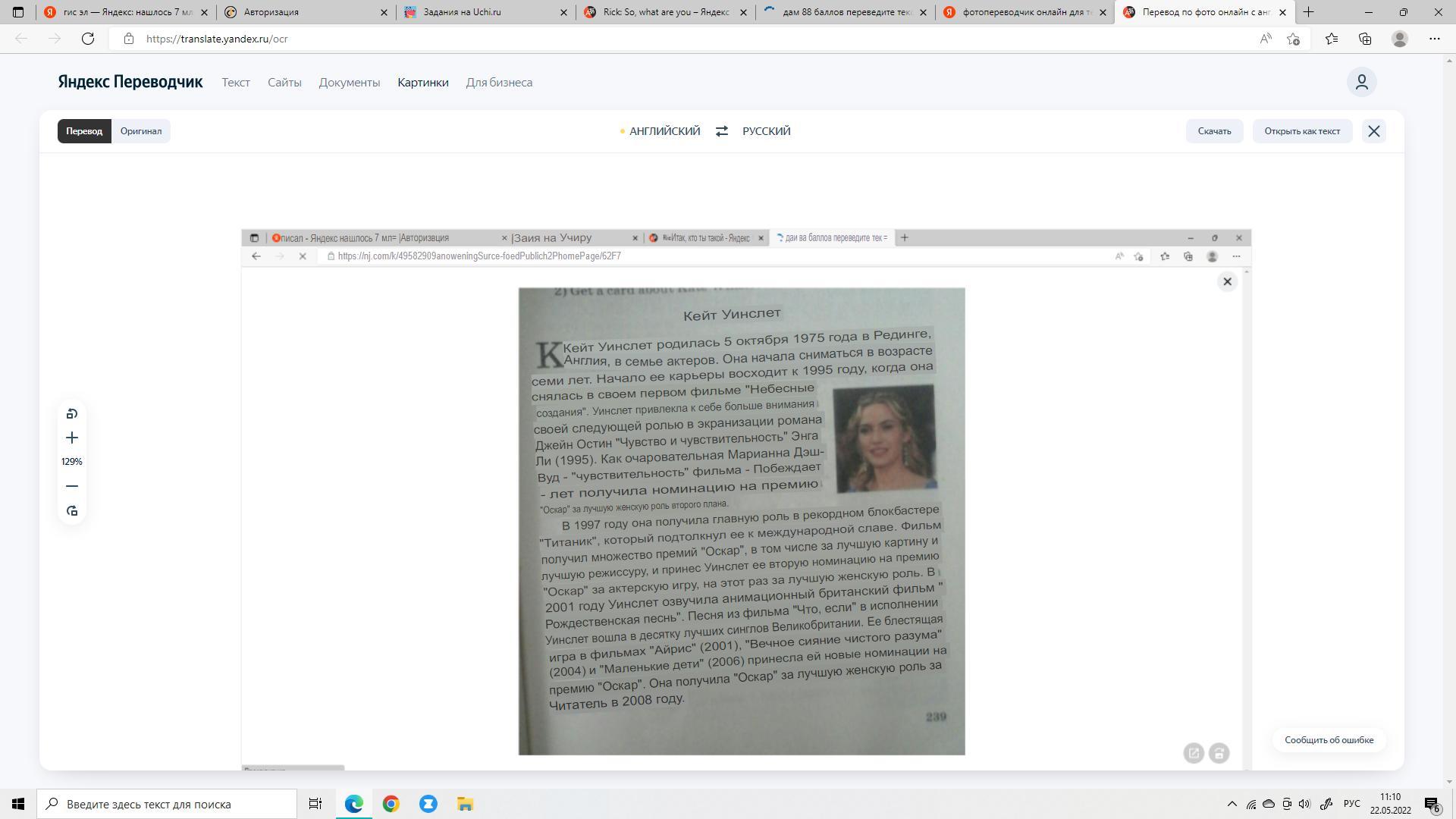The height and width of the screenshot is (819, 1456).
Task: Open browser Collections
Action: click(x=1365, y=39)
